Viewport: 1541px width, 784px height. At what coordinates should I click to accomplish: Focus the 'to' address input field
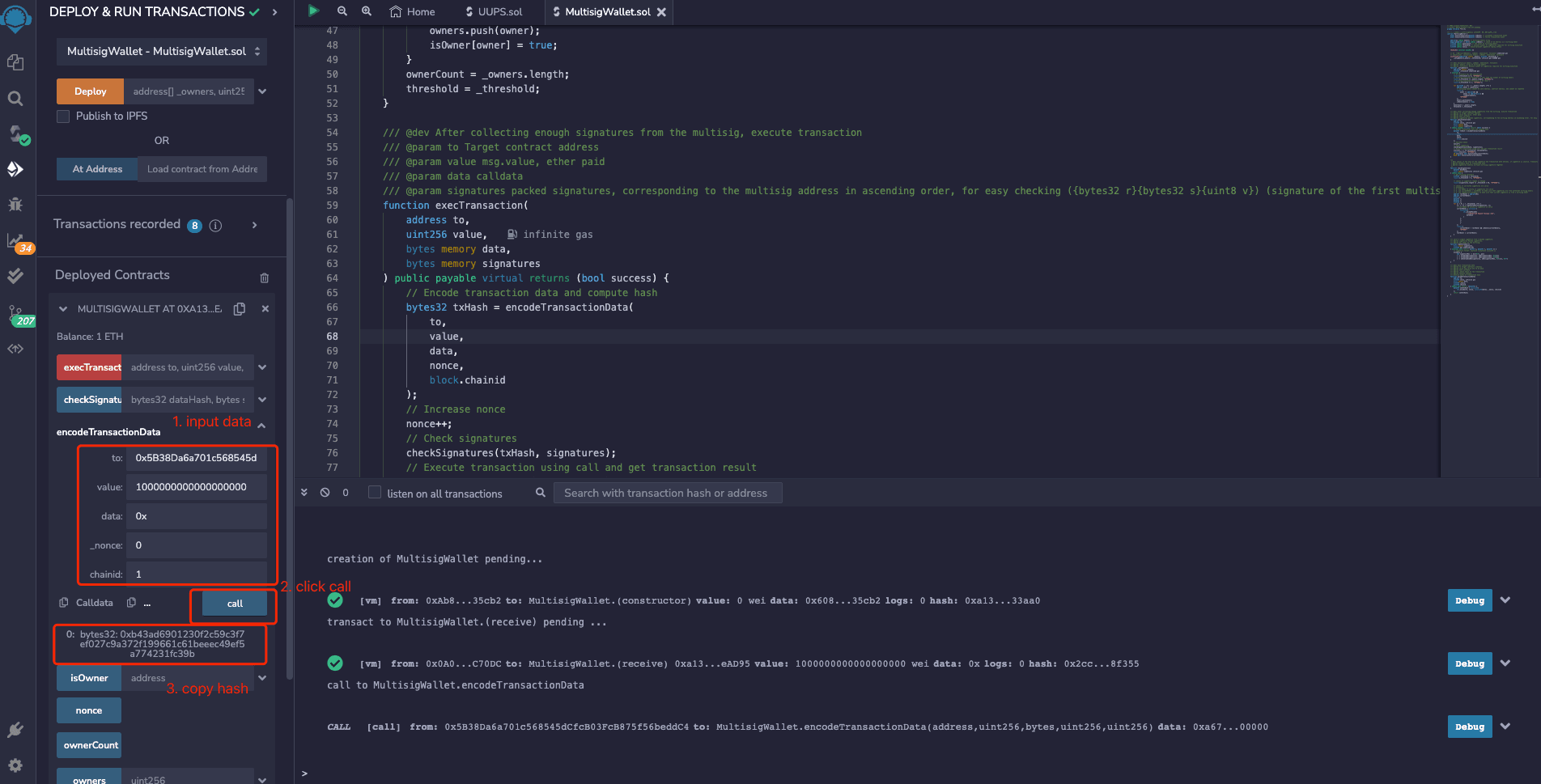click(197, 458)
